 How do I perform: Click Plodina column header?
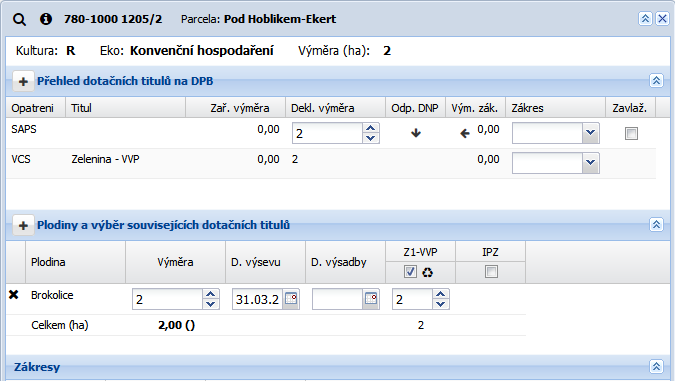pos(75,262)
